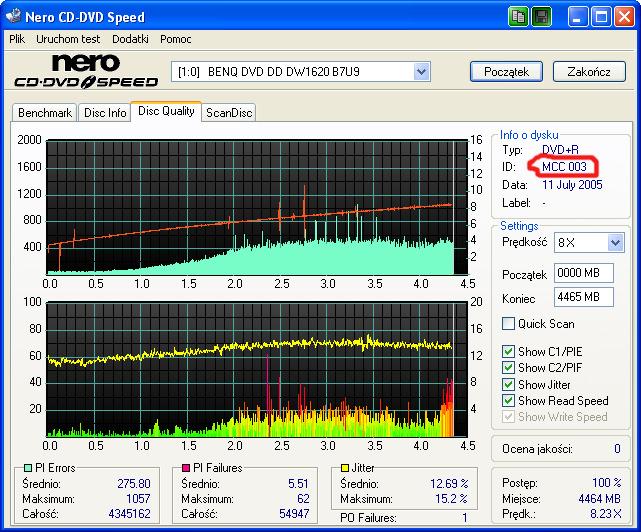
Task: Click the Nero app icon in title bar
Action: tap(13, 16)
